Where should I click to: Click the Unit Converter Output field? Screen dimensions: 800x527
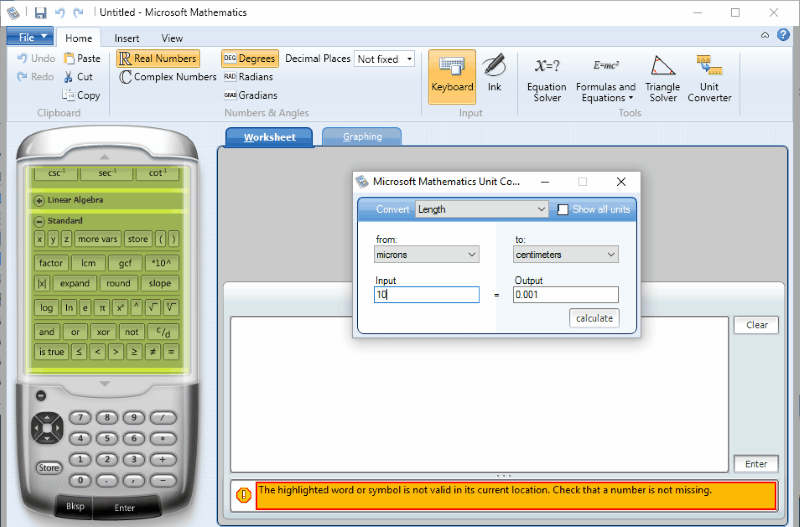[566, 294]
